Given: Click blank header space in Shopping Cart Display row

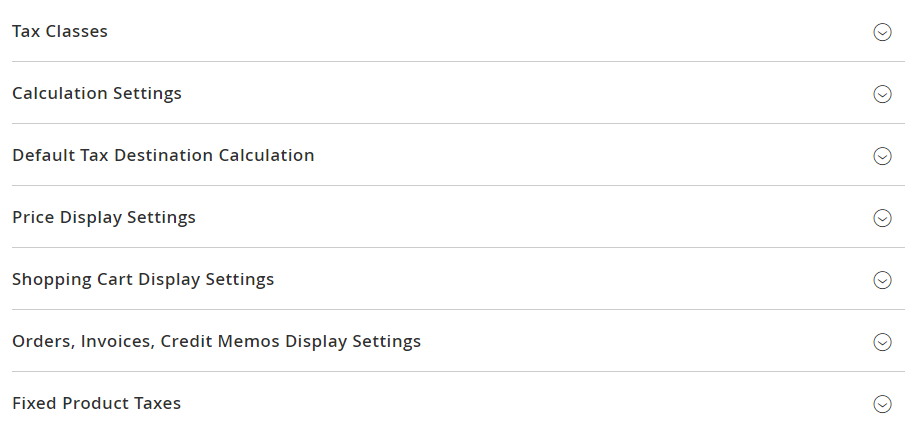Looking at the screenshot, I should [570, 279].
